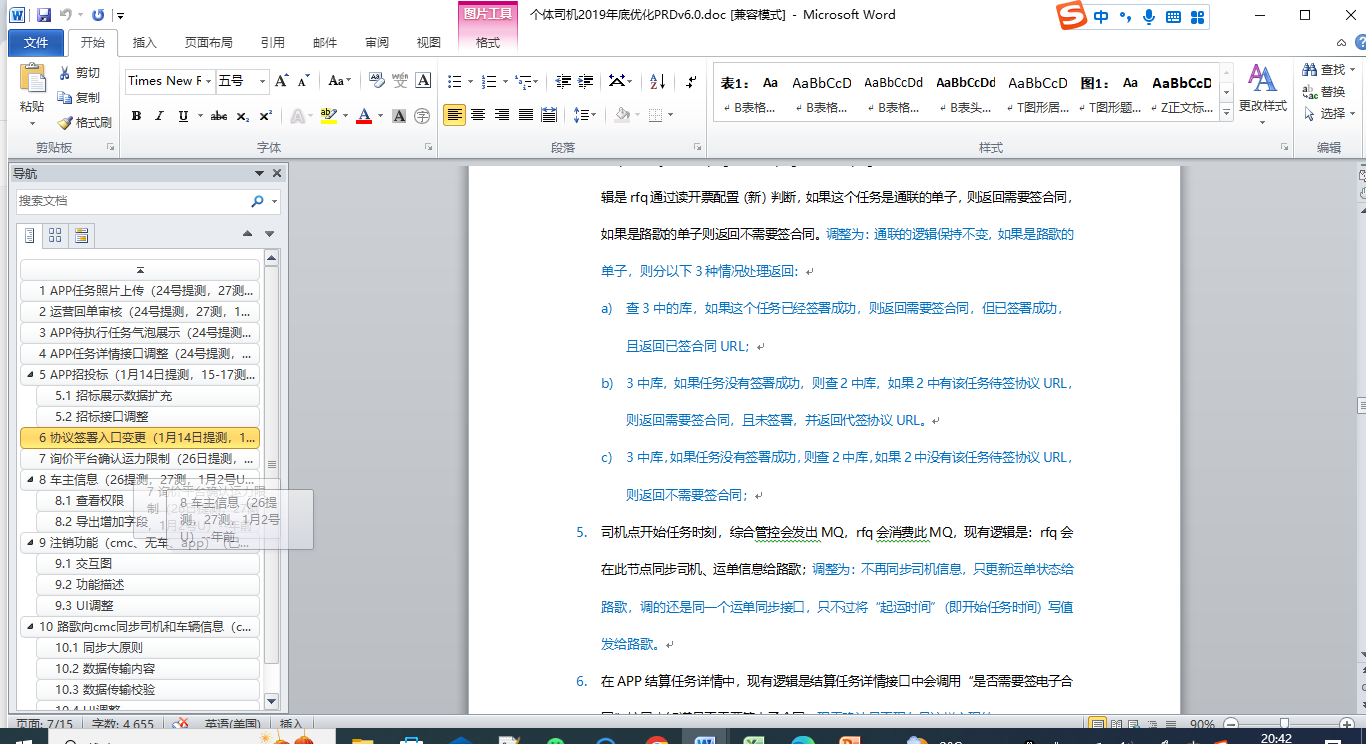Viewport: 1366px width, 744px height.
Task: Click the Replace (替换) command
Action: [1324, 92]
